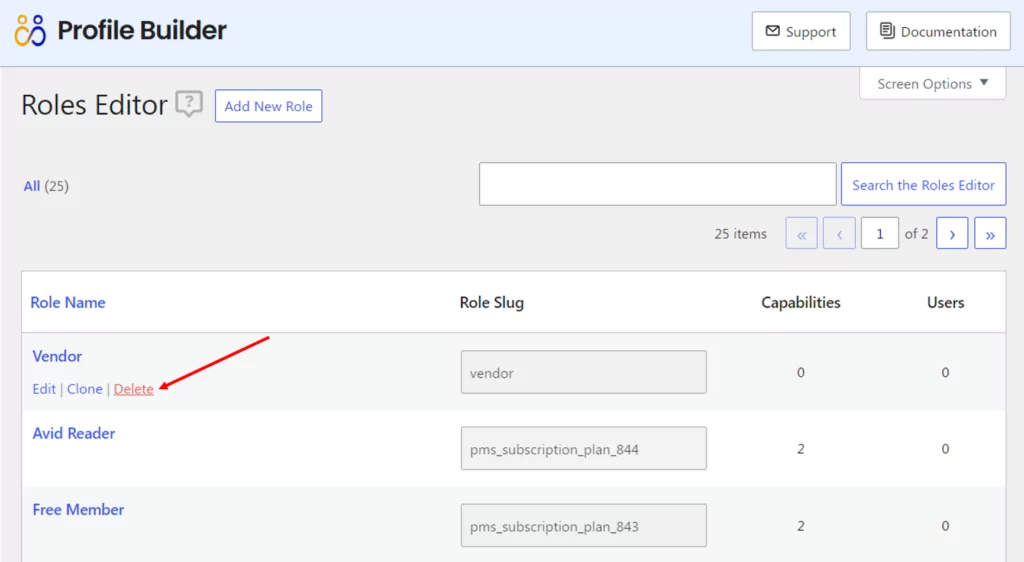Open the Documentation page
Image resolution: width=1024 pixels, height=562 pixels.
(938, 31)
